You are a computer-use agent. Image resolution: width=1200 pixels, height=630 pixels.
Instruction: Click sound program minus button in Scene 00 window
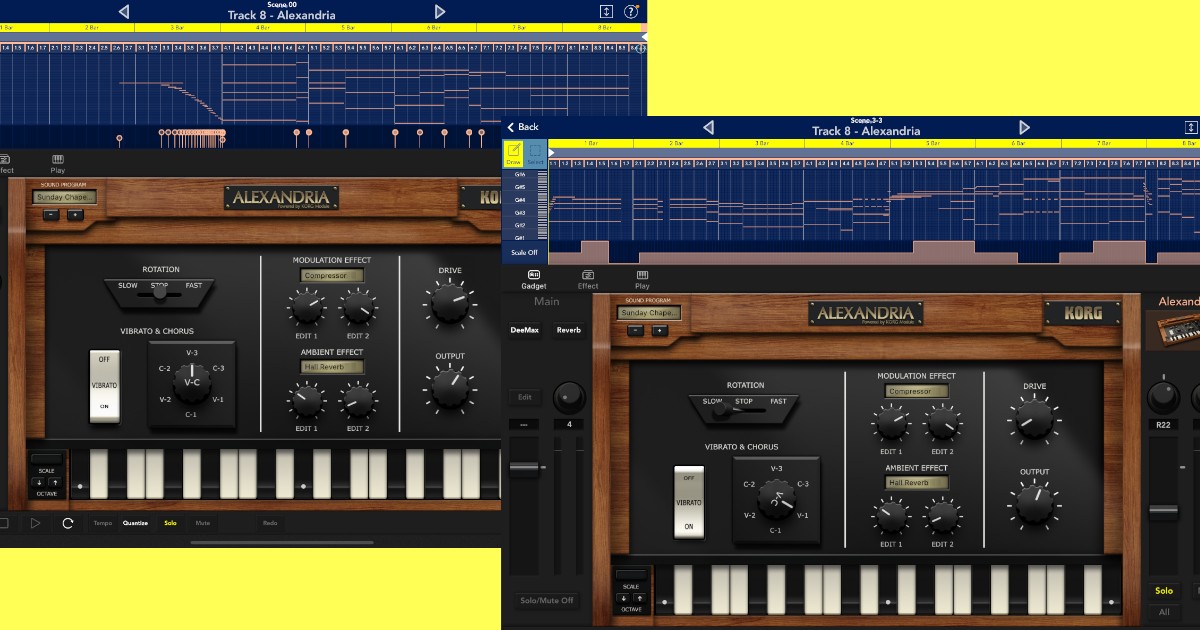coord(51,214)
